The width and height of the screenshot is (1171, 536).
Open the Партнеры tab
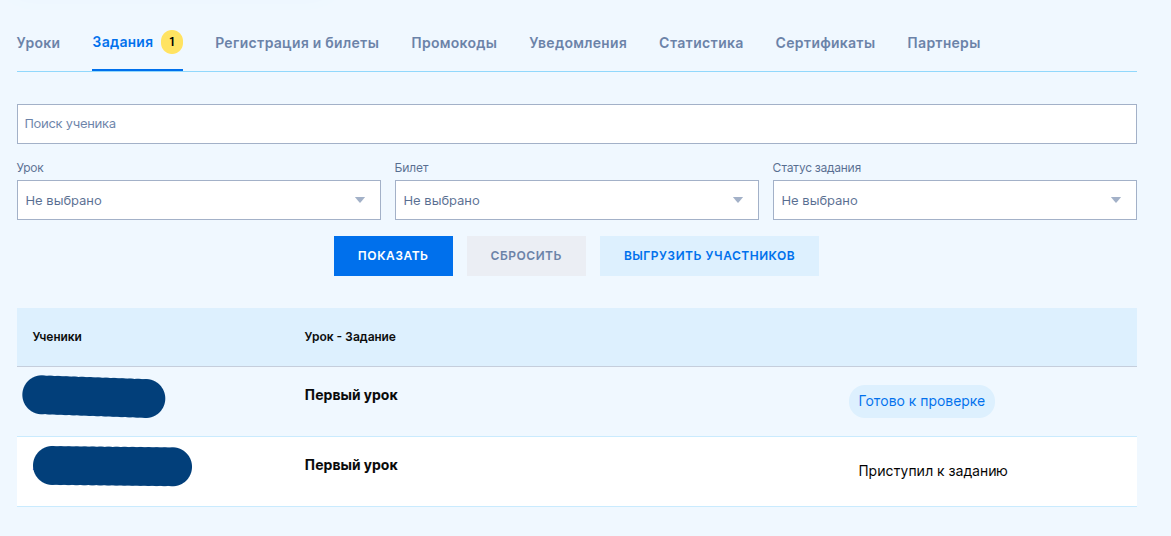point(944,43)
